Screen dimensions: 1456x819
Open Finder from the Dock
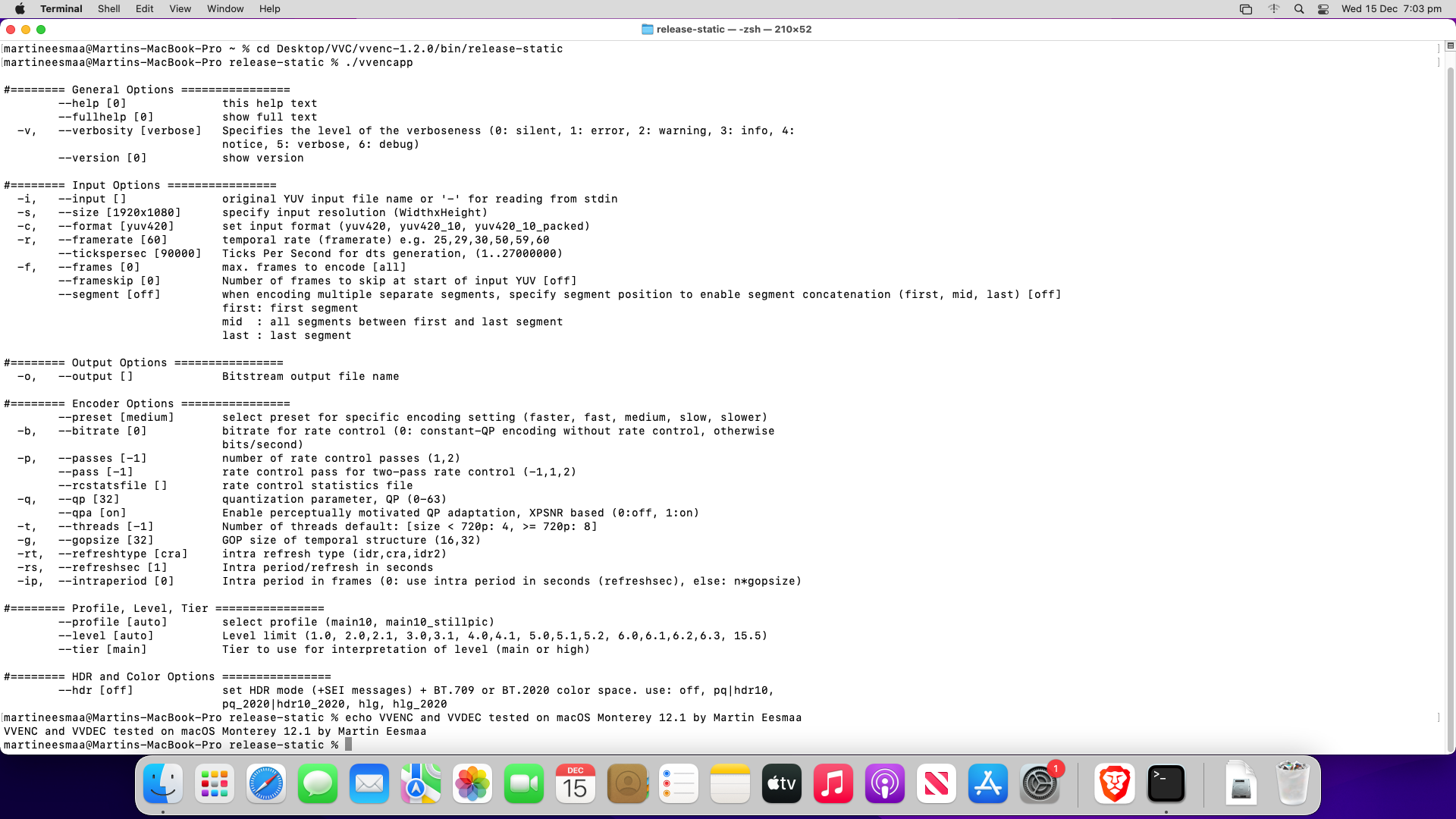coord(163,783)
